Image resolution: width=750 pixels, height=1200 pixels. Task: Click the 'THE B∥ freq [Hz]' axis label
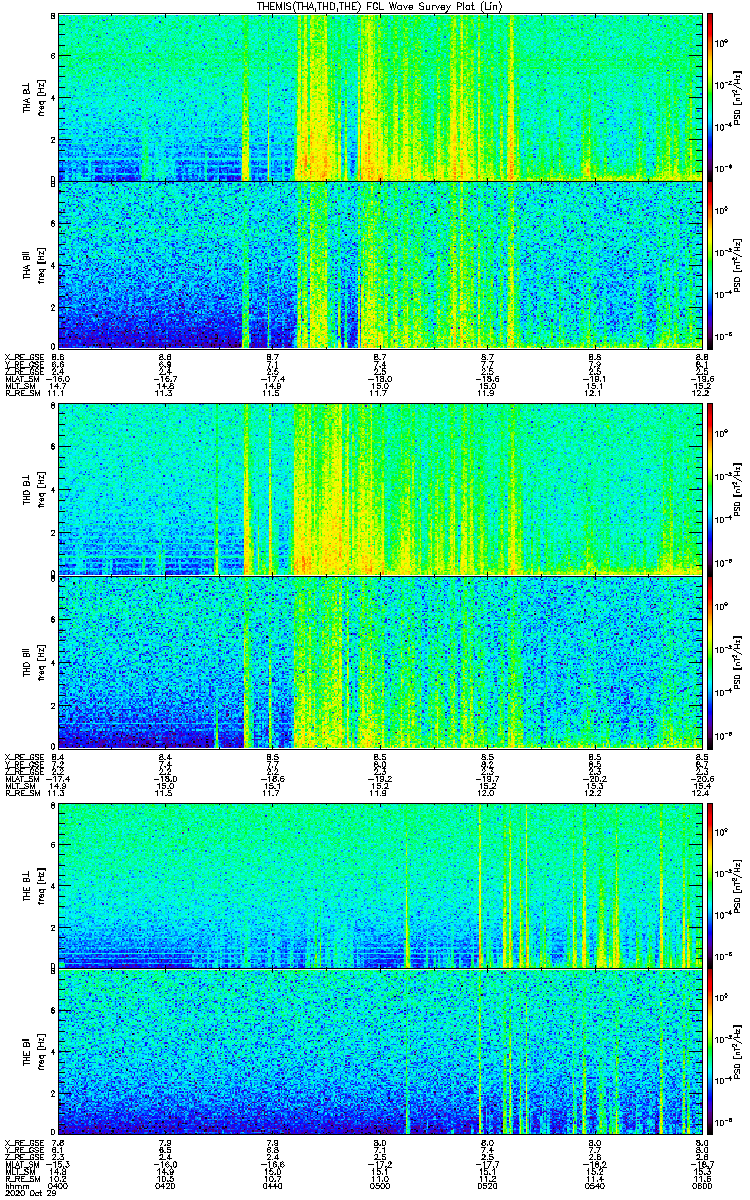33,1050
